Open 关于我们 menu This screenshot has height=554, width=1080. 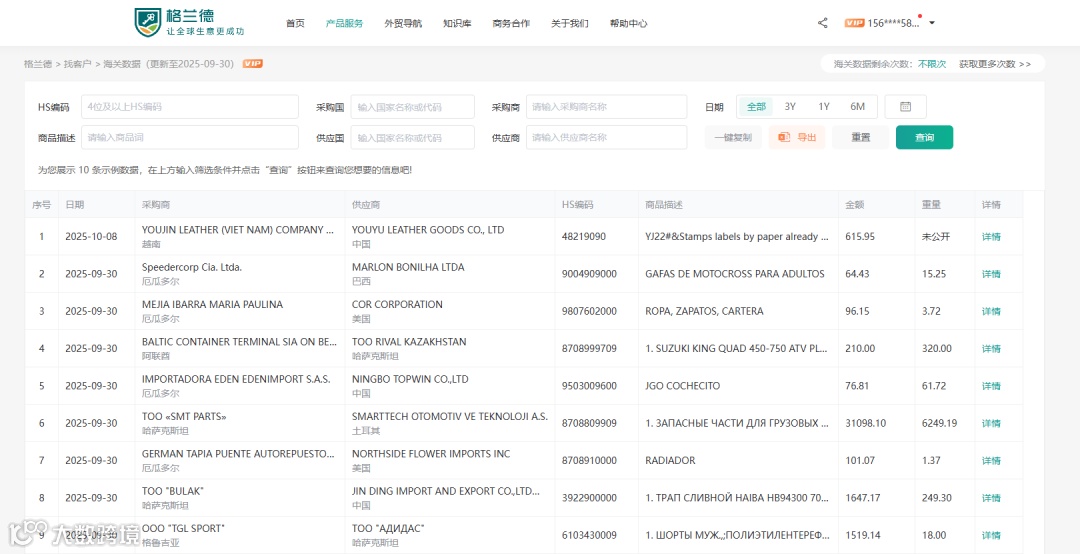(x=570, y=23)
